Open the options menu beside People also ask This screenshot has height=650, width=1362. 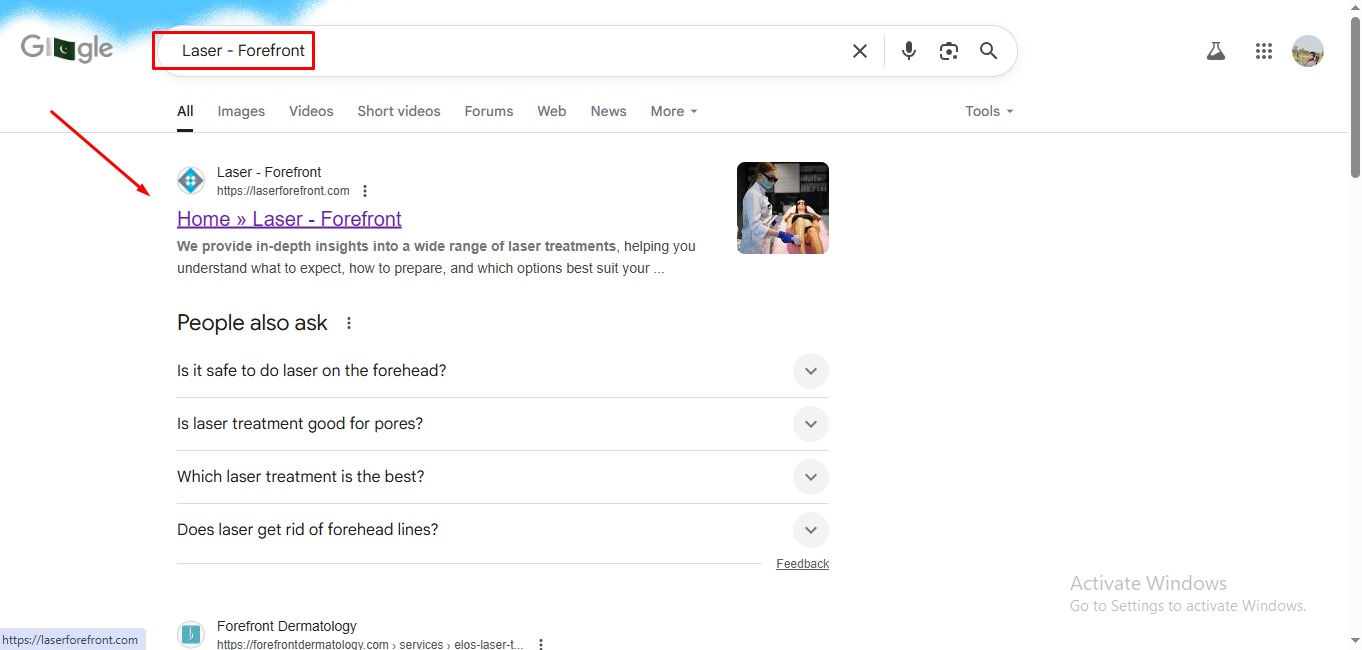[x=349, y=323]
